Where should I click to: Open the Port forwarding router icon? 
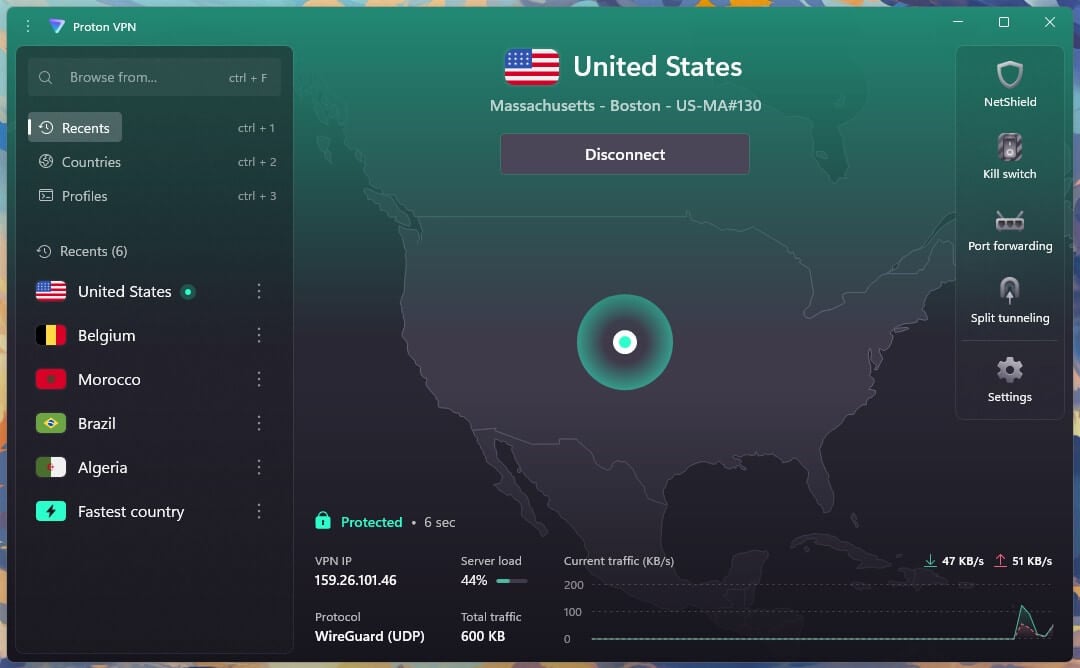coord(1009,220)
